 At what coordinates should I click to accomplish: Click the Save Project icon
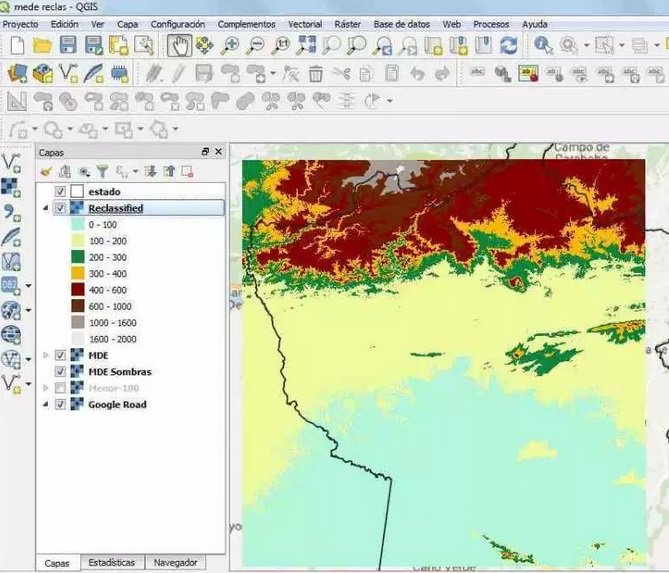68,45
